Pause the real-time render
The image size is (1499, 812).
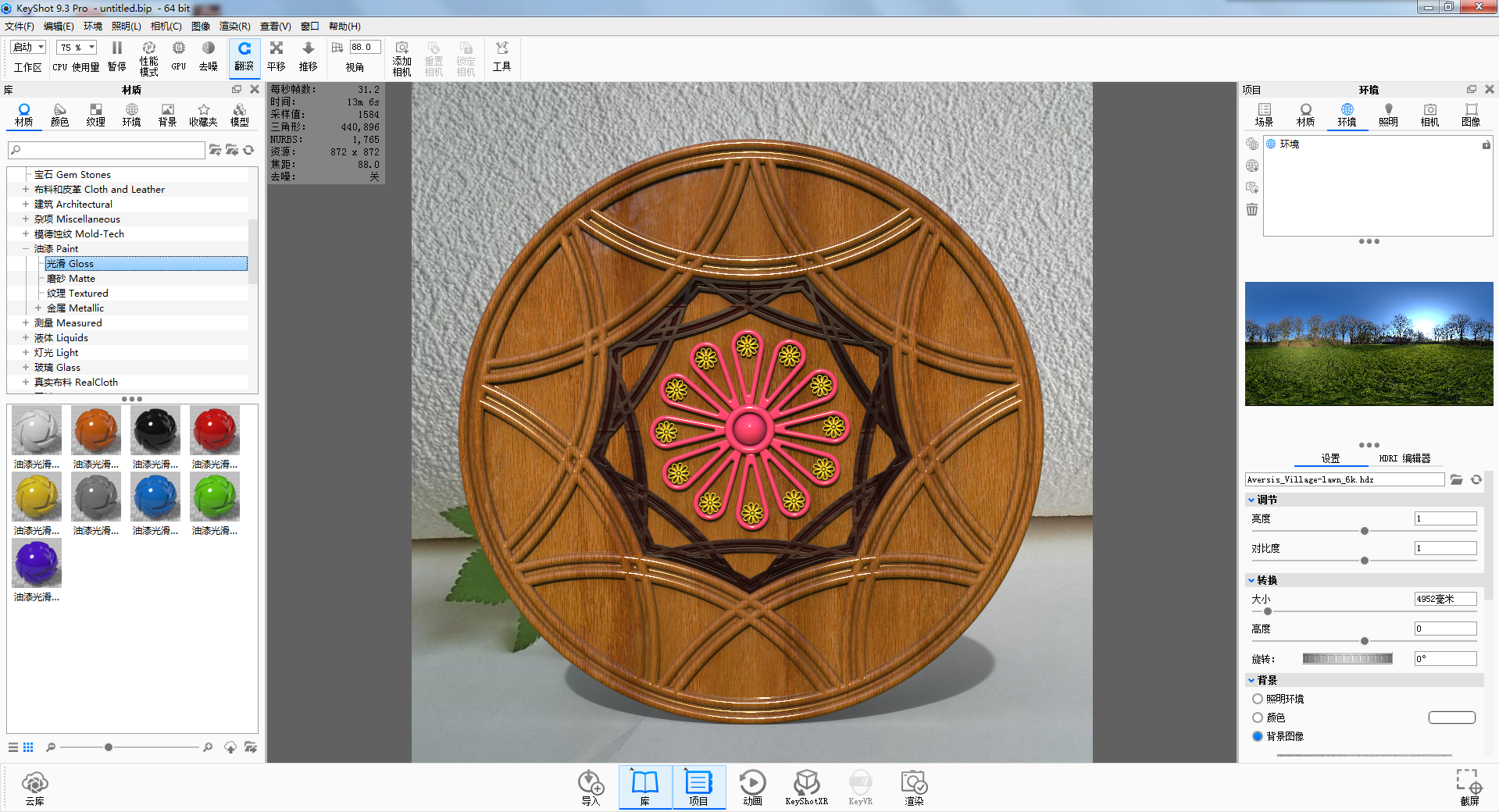[x=116, y=57]
